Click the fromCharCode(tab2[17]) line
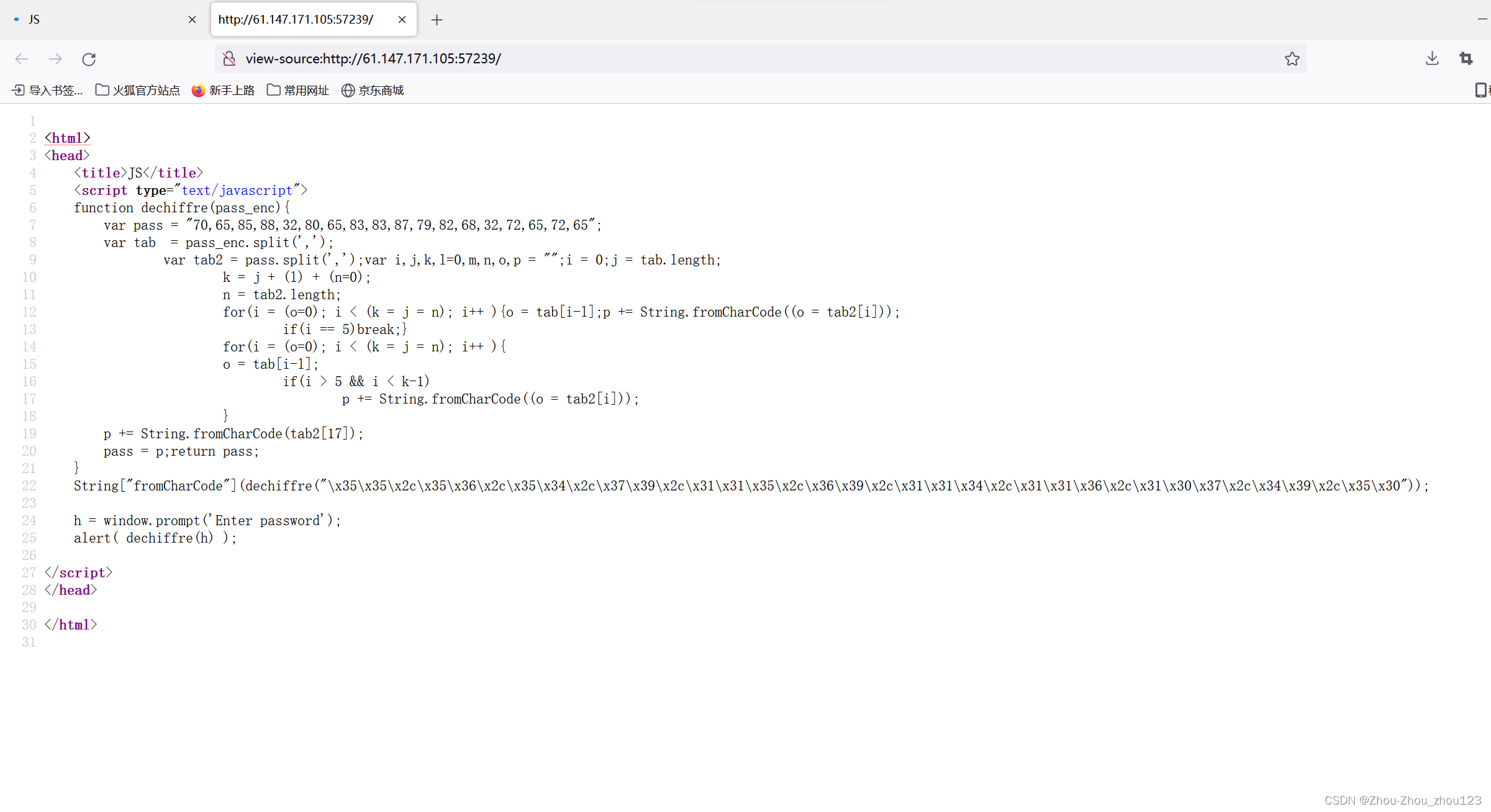 [x=233, y=433]
